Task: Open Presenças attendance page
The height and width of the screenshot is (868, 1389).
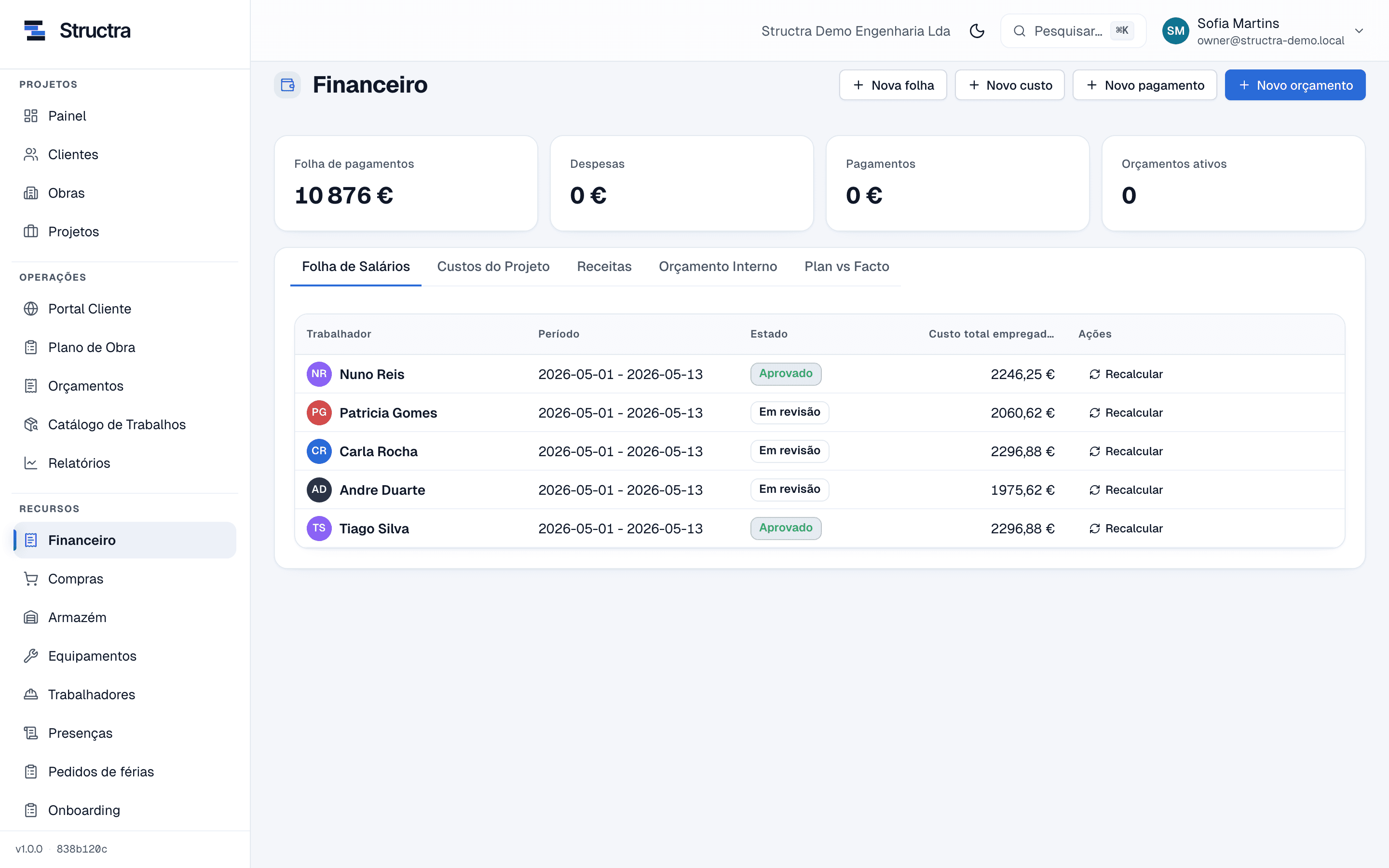Action: 124,733
